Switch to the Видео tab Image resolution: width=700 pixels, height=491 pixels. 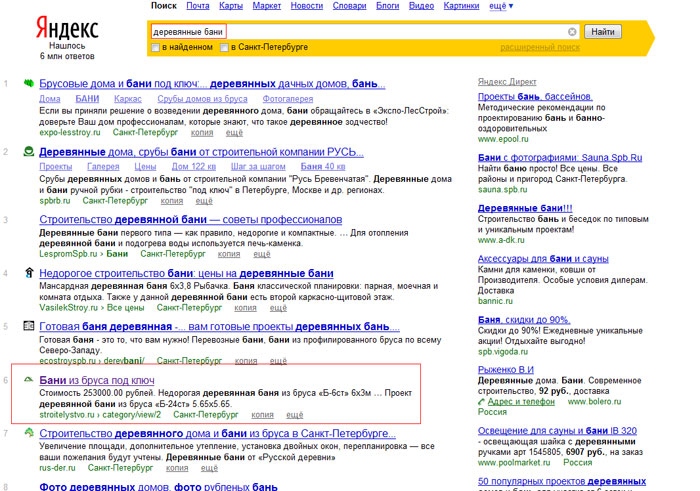point(421,6)
